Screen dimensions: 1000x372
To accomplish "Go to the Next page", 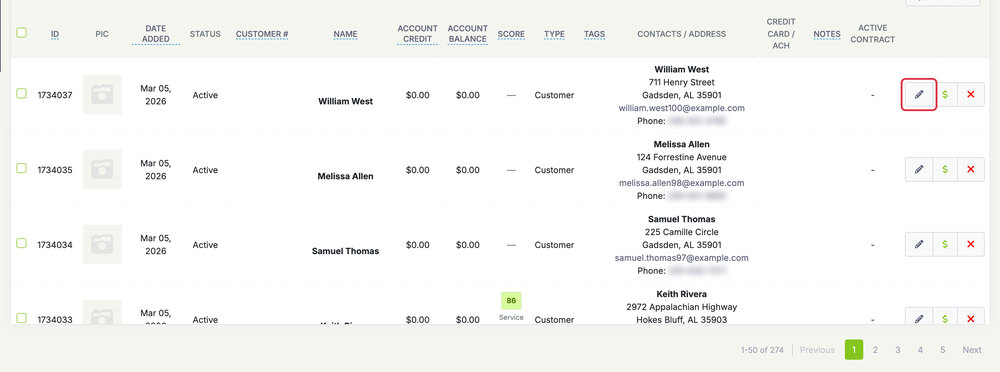I will point(971,350).
